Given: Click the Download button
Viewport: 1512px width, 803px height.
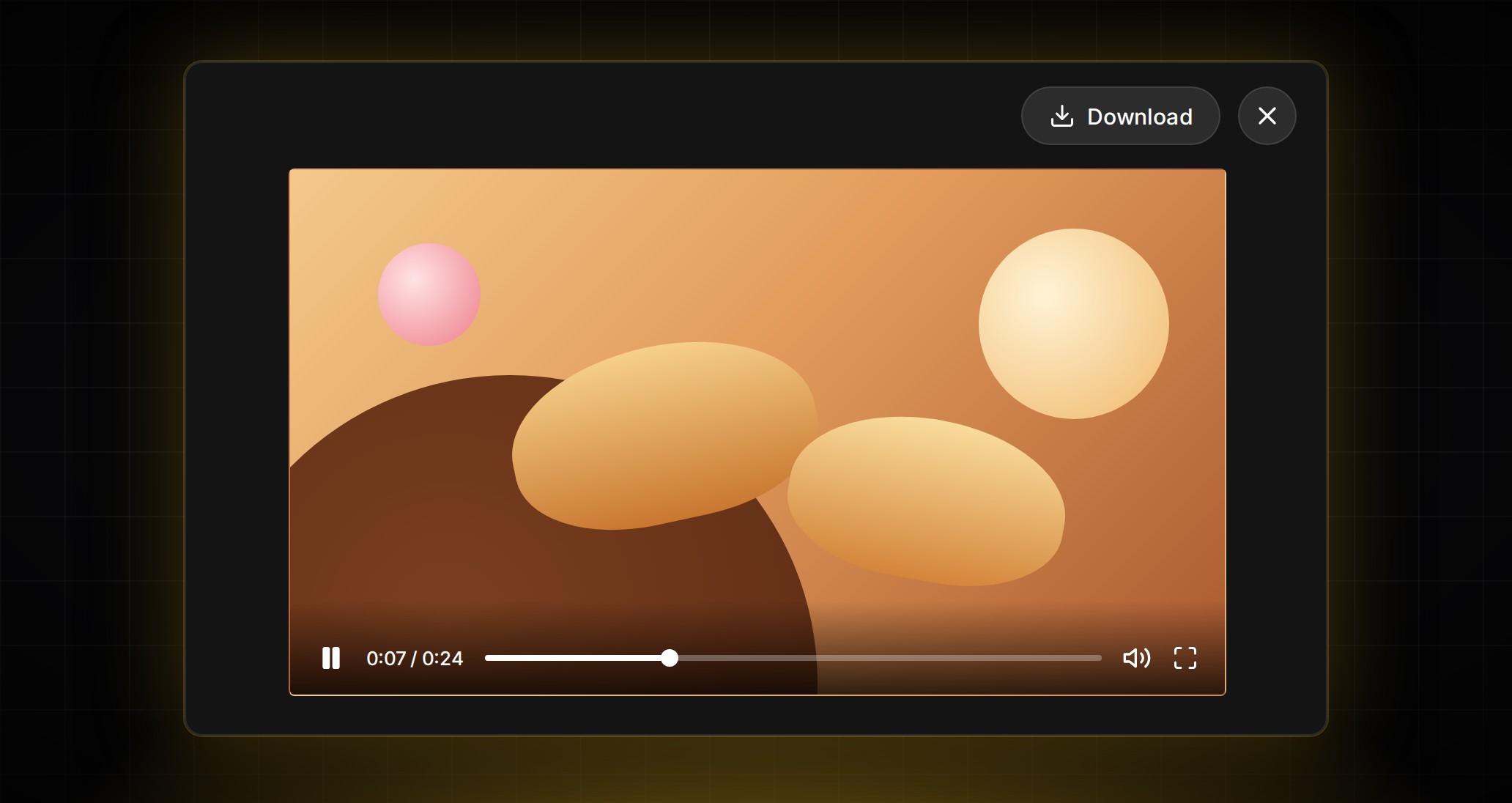Looking at the screenshot, I should [x=1120, y=116].
